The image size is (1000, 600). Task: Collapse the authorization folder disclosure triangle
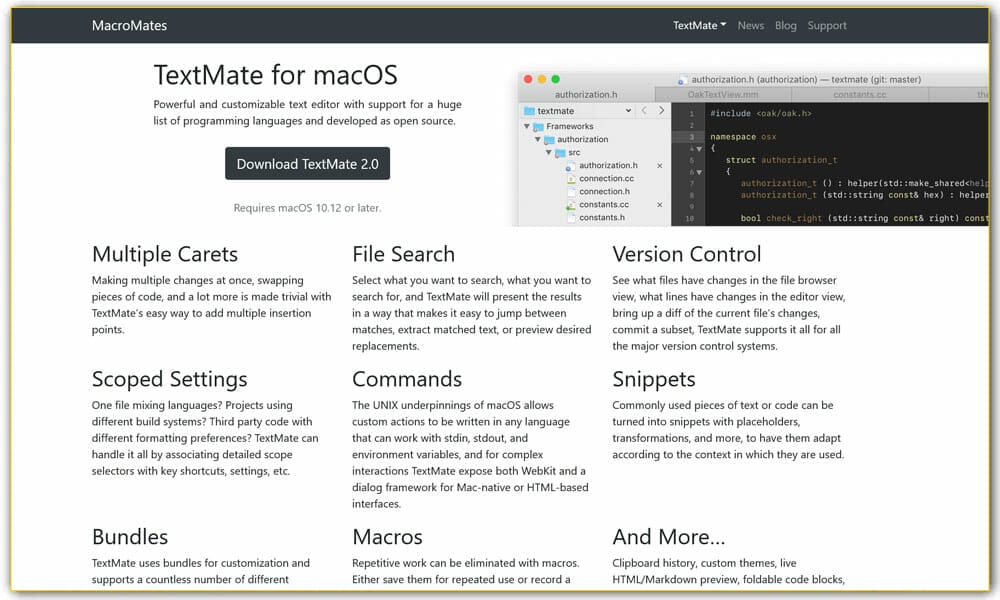tap(537, 139)
